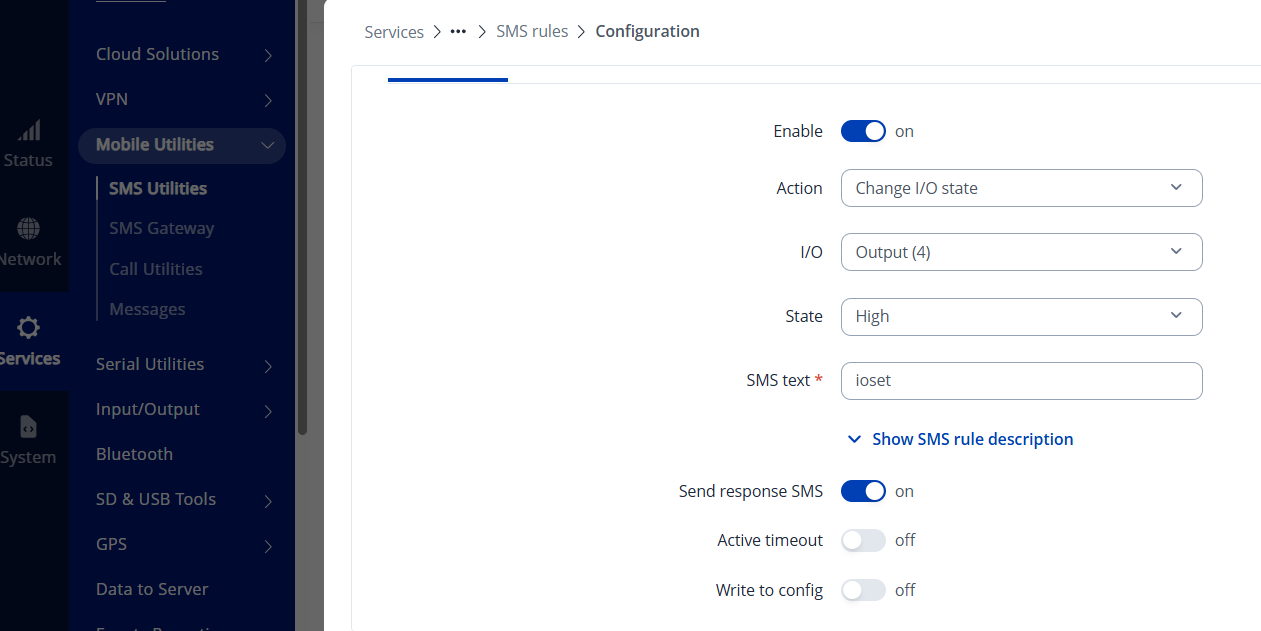The image size is (1261, 631).
Task: Turn on Write to config
Action: point(863,590)
